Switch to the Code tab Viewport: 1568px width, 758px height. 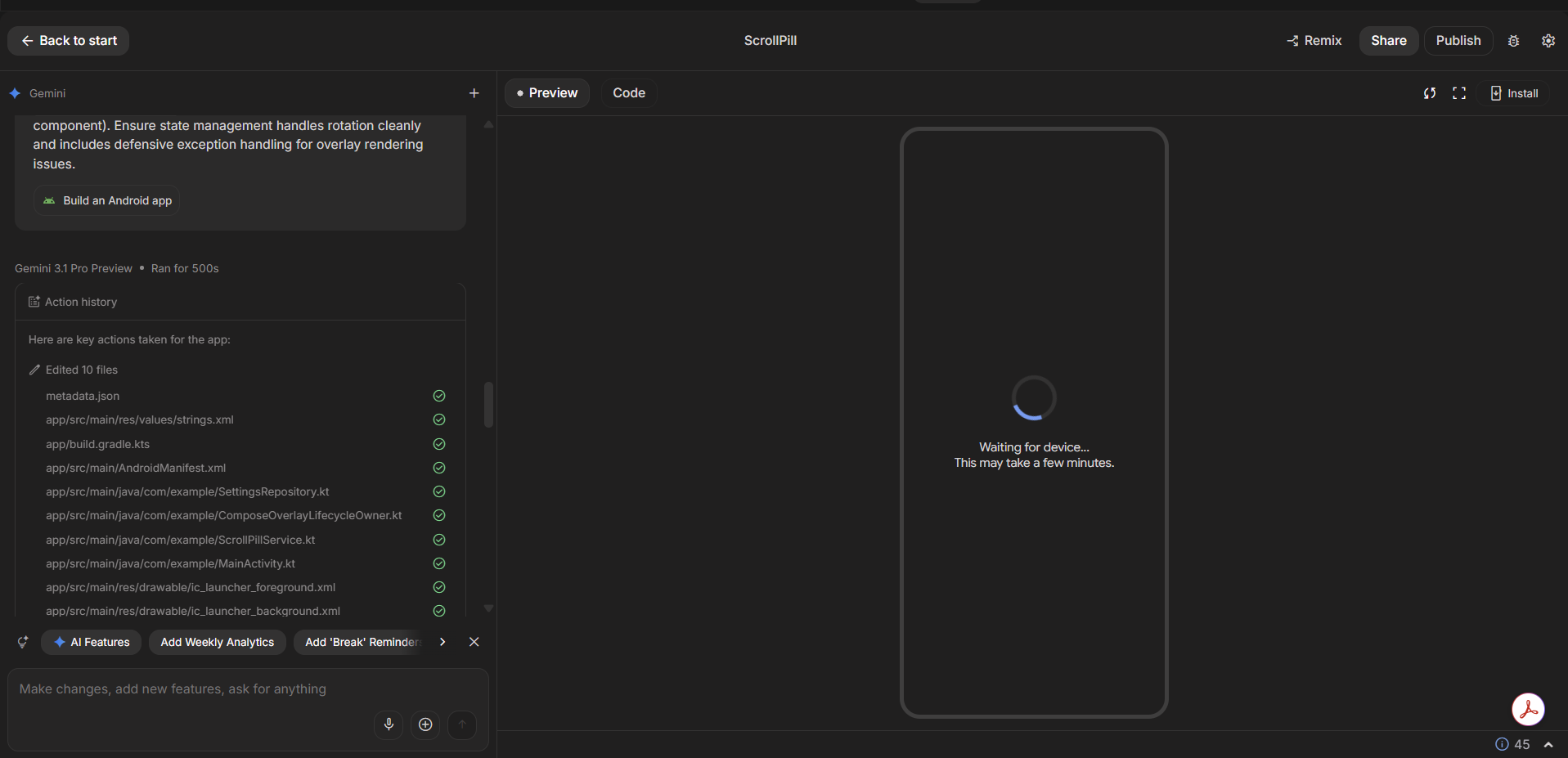[x=629, y=93]
